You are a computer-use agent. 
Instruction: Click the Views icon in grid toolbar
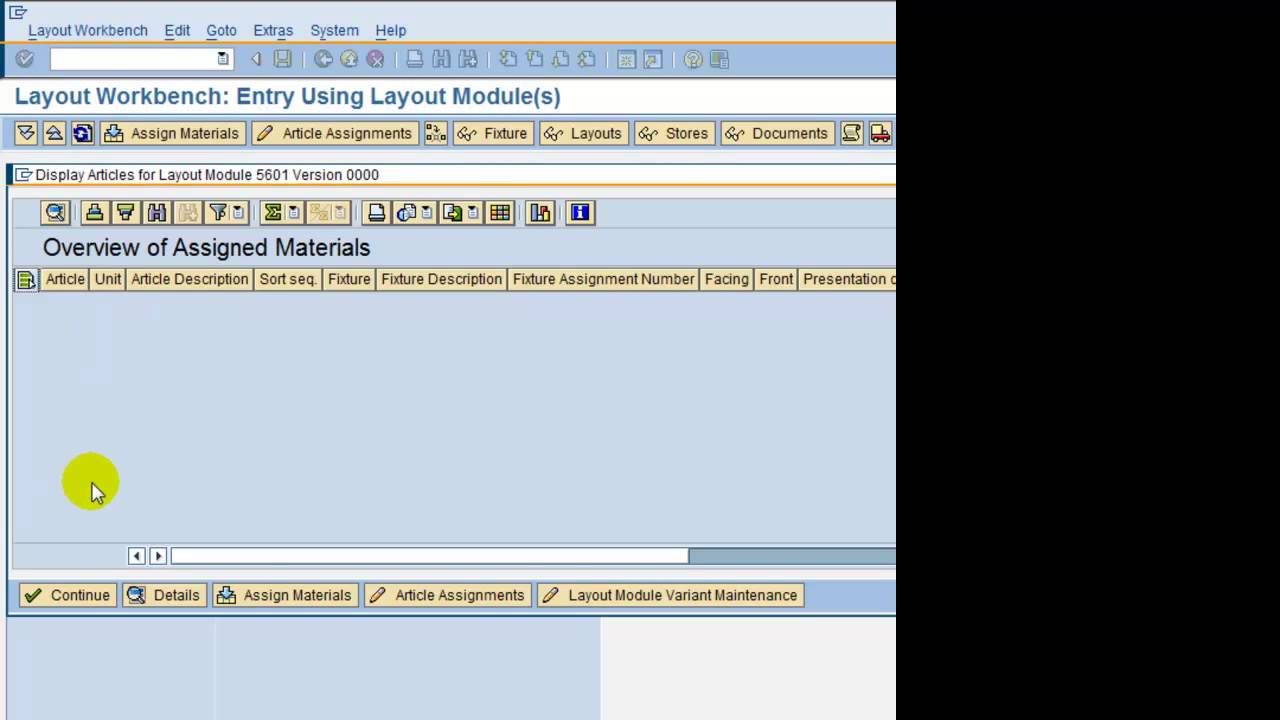[x=406, y=212]
